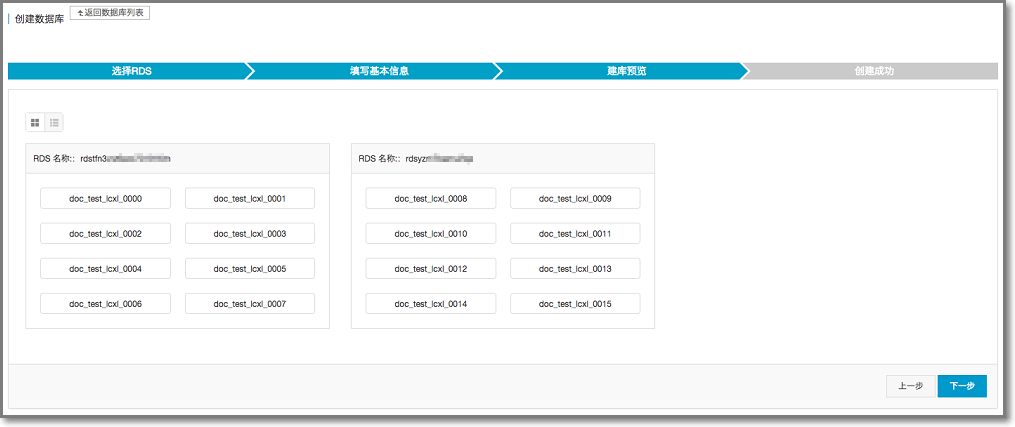Pick doc_test_lcxl_0007 item
Screen dimensions: 1015x427
(x=250, y=303)
